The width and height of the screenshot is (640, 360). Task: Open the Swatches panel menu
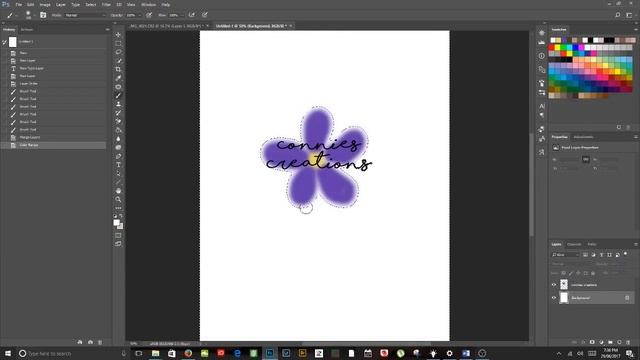click(636, 29)
